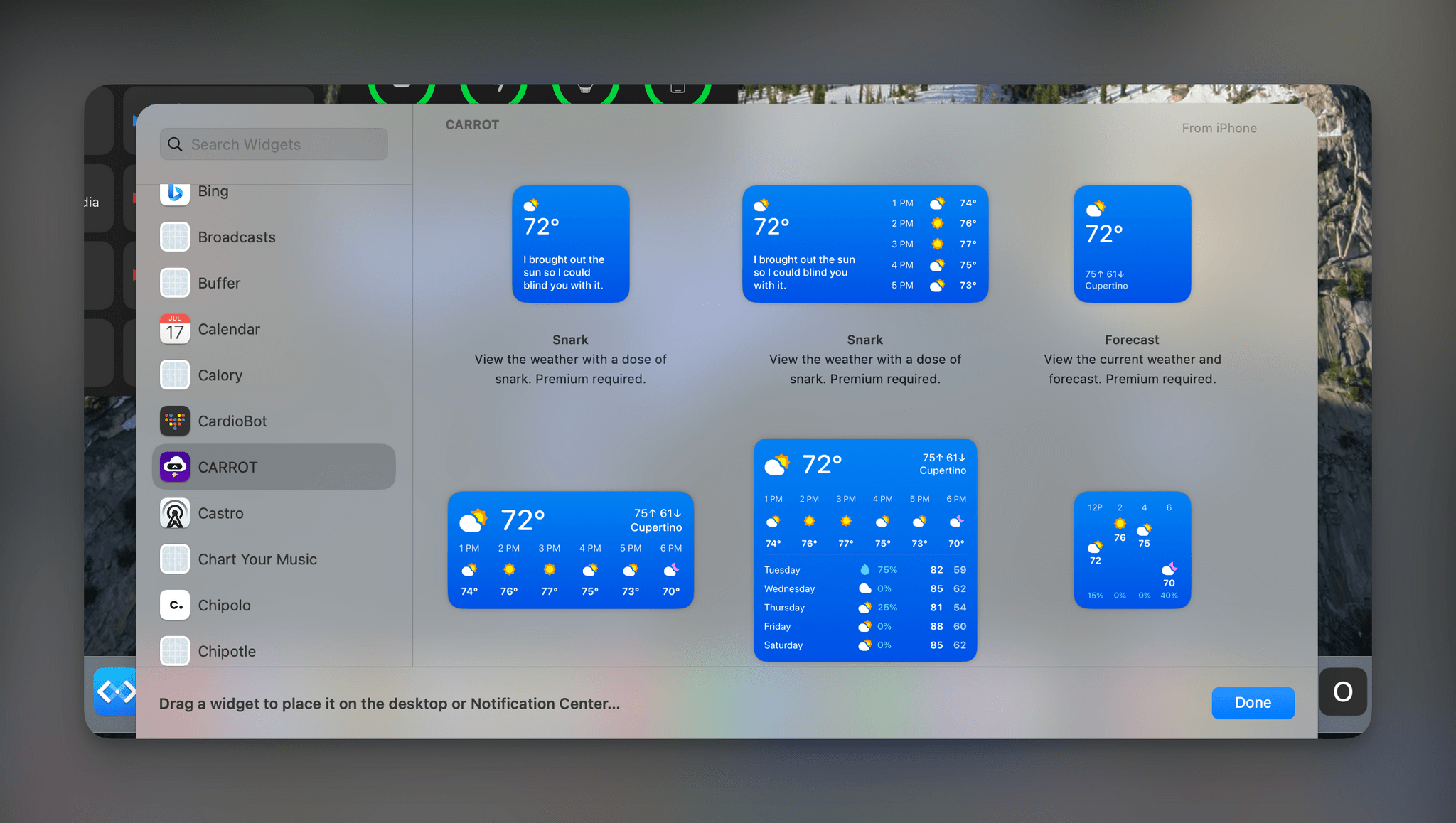Select Calory in the widget list
This screenshot has height=823, width=1456.
274,375
